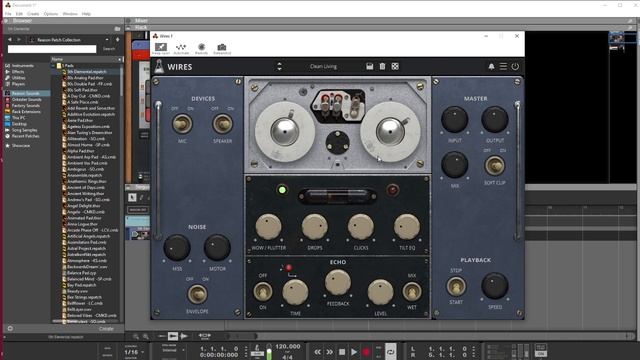The width and height of the screenshot is (640, 360).
Task: Click the MOTOR noise knob
Action: pos(217,247)
